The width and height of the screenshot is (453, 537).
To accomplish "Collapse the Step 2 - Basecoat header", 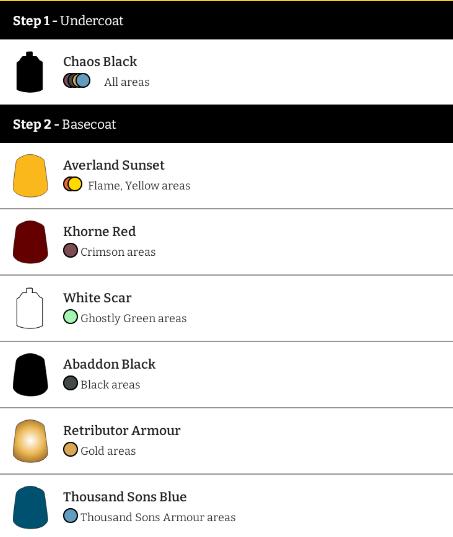I will [226, 124].
